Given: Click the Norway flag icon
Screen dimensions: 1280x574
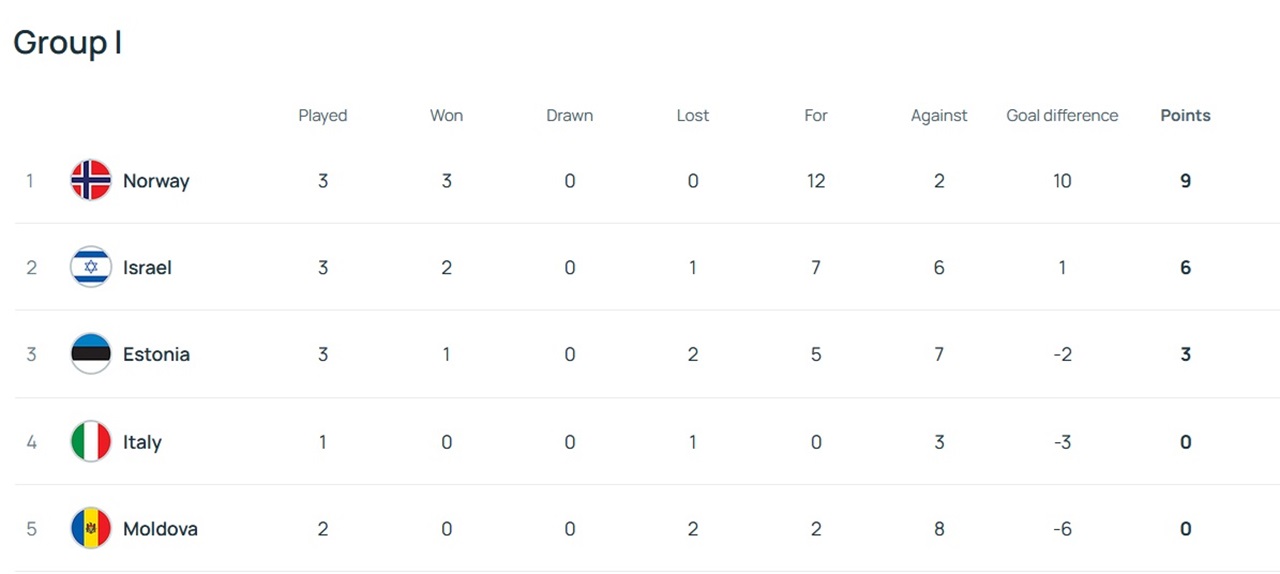Looking at the screenshot, I should tap(91, 181).
